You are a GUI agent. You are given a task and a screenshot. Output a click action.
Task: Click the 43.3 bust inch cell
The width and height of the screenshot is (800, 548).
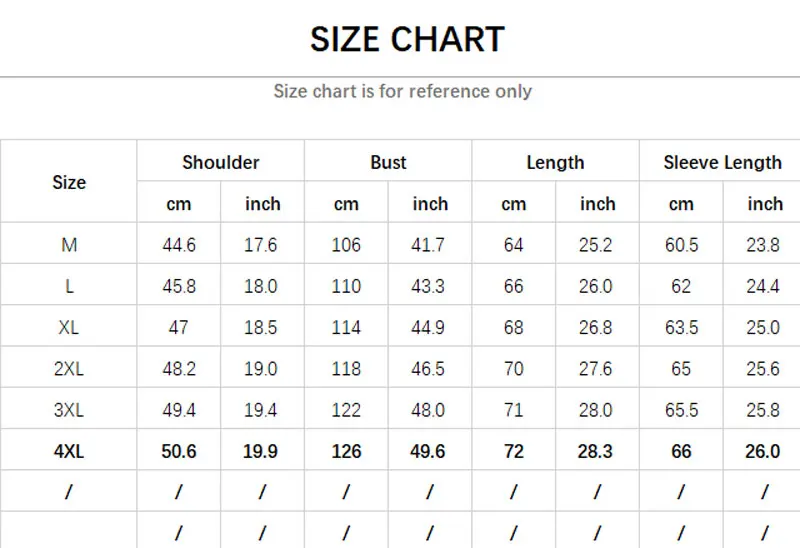coord(428,286)
